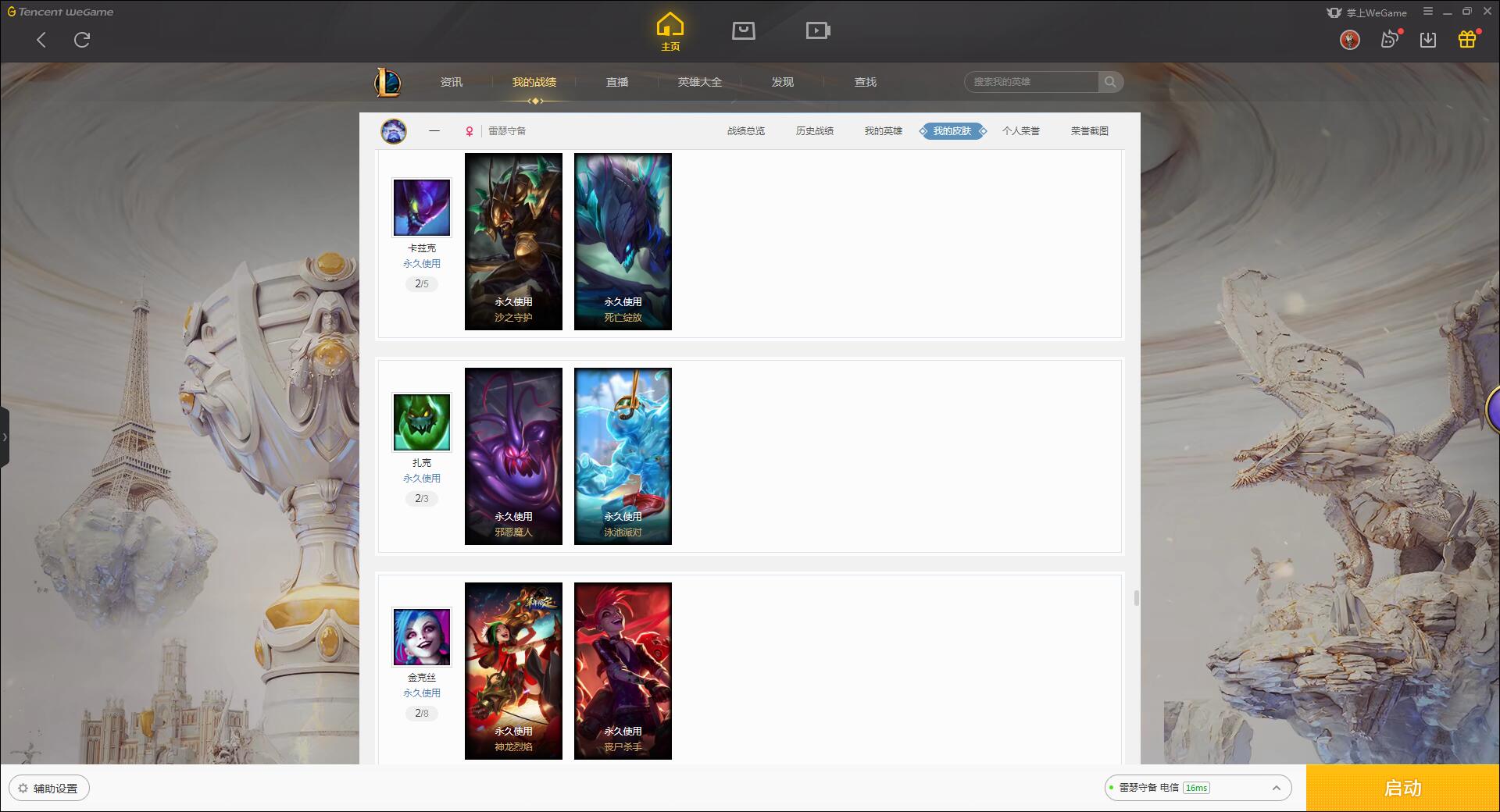Open the 雷瑟守备 电信 server dropdown
The width and height of the screenshot is (1500, 812).
(x=1198, y=788)
